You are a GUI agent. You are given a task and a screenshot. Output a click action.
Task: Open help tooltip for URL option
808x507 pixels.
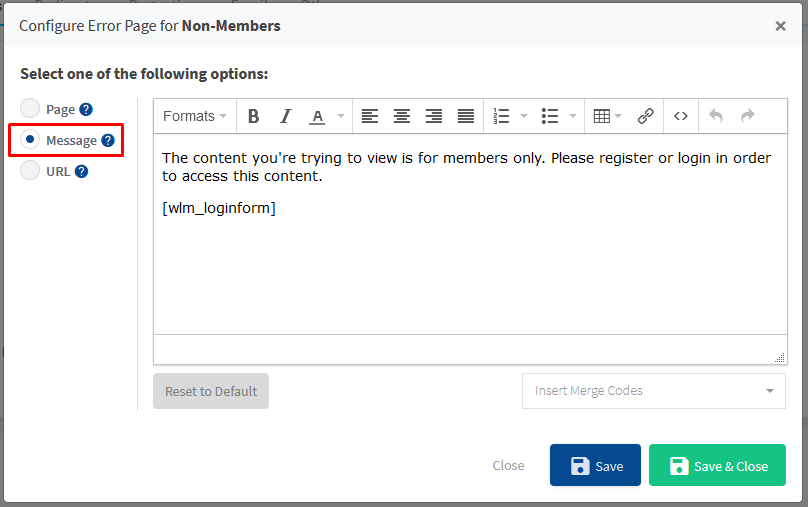(81, 171)
